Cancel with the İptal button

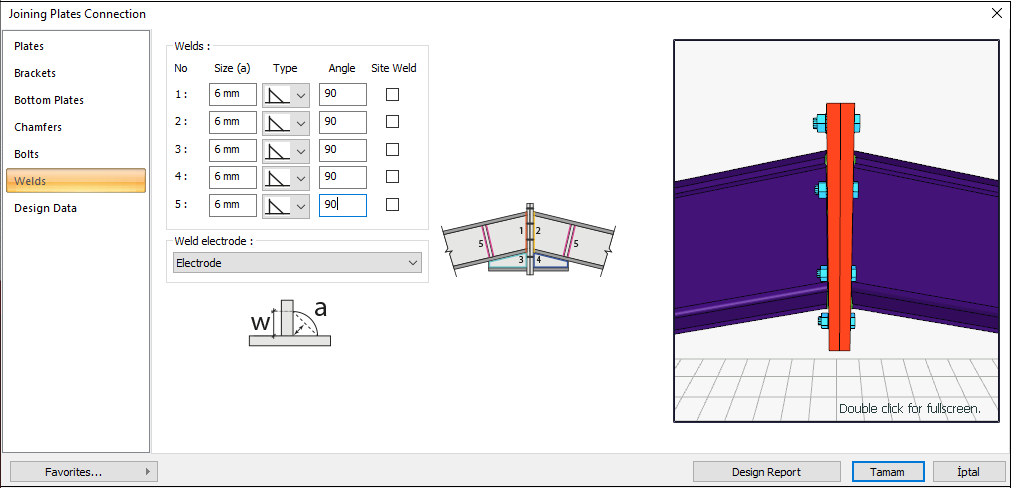click(969, 472)
